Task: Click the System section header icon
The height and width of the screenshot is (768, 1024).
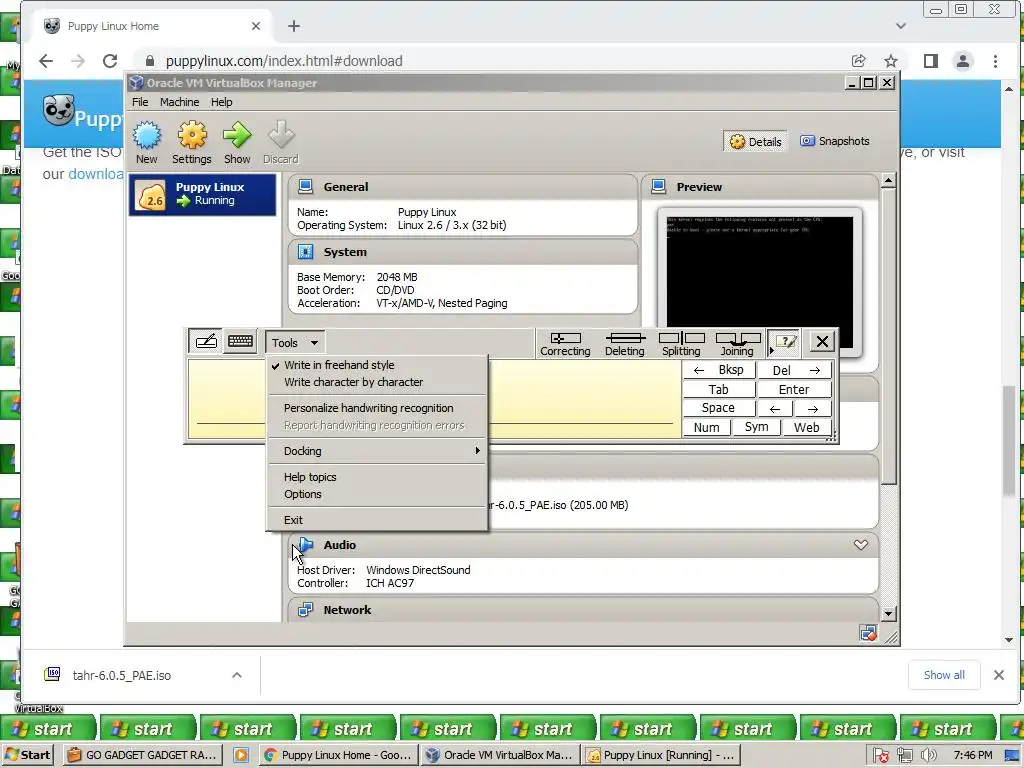Action: pyautogui.click(x=305, y=252)
